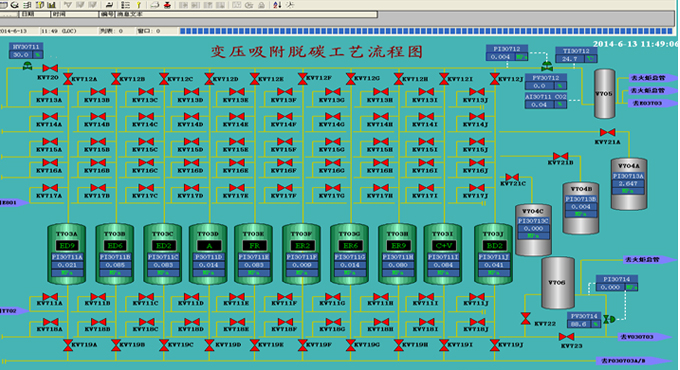Toggle valve KV720
This screenshot has width=680, height=370.
(50, 68)
